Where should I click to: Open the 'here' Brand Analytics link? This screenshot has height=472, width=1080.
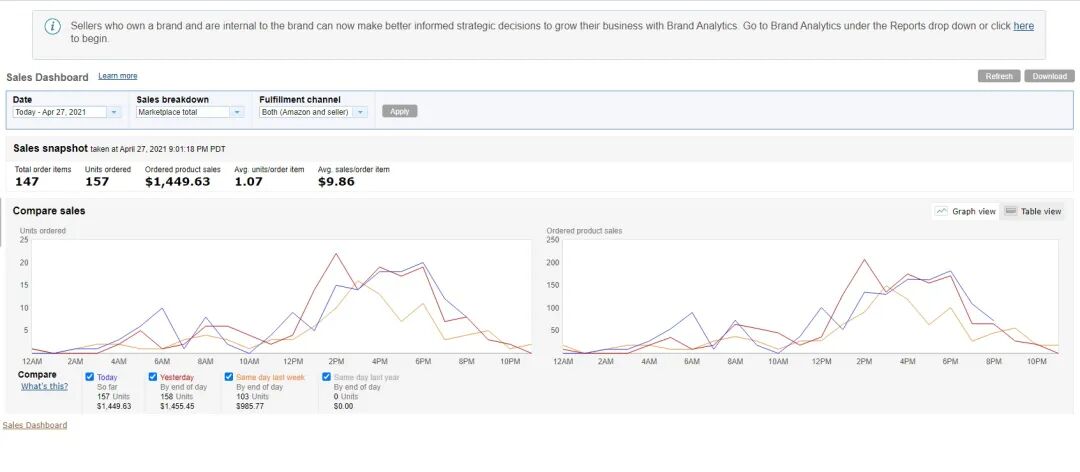(x=1024, y=25)
